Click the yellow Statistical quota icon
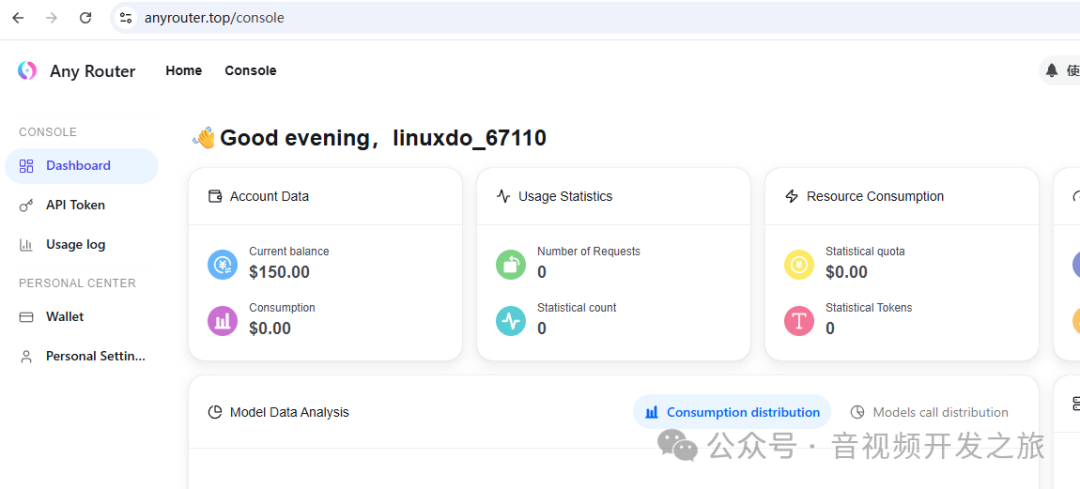 pyautogui.click(x=799, y=265)
